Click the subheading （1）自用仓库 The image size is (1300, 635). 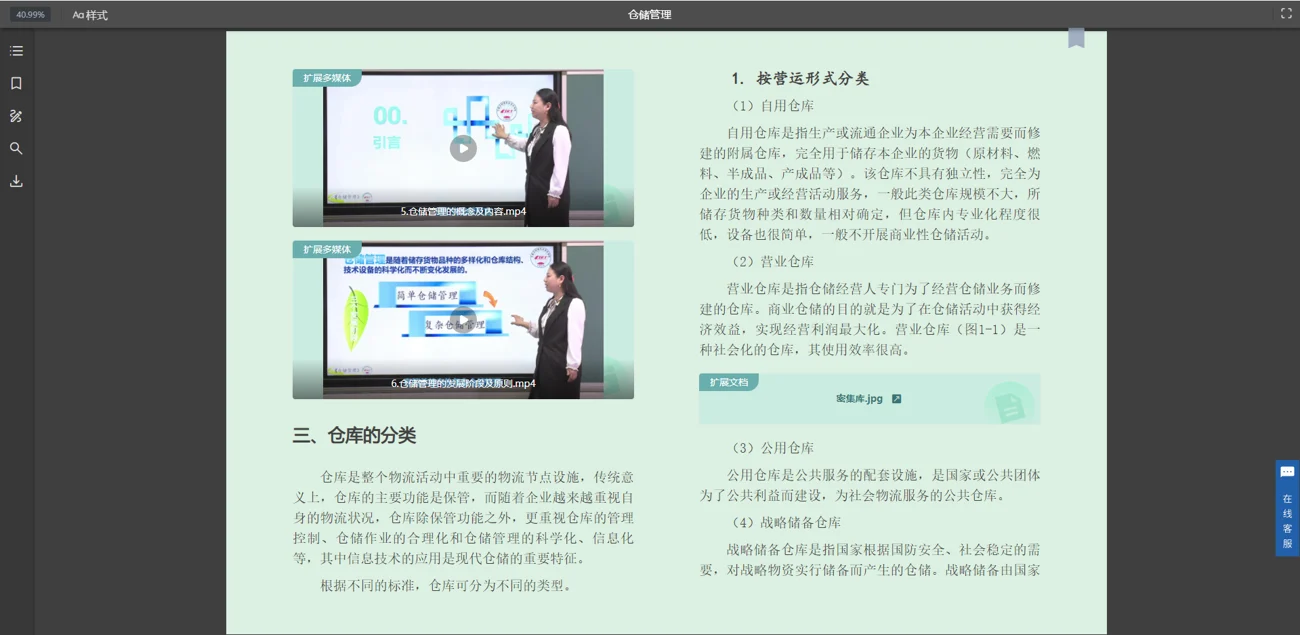point(773,106)
